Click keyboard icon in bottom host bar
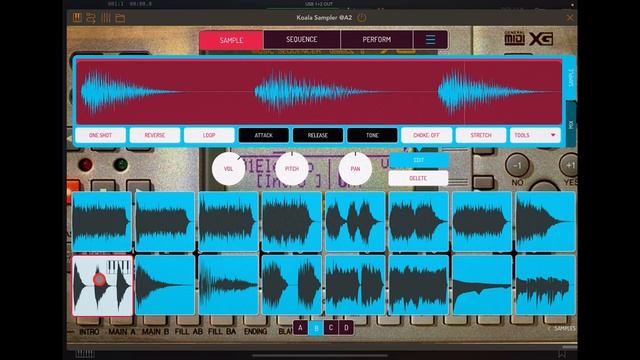This screenshot has height=360, width=640. [x=85, y=353]
